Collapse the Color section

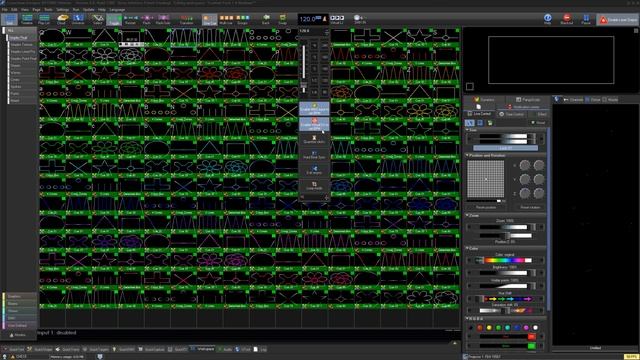[467, 248]
